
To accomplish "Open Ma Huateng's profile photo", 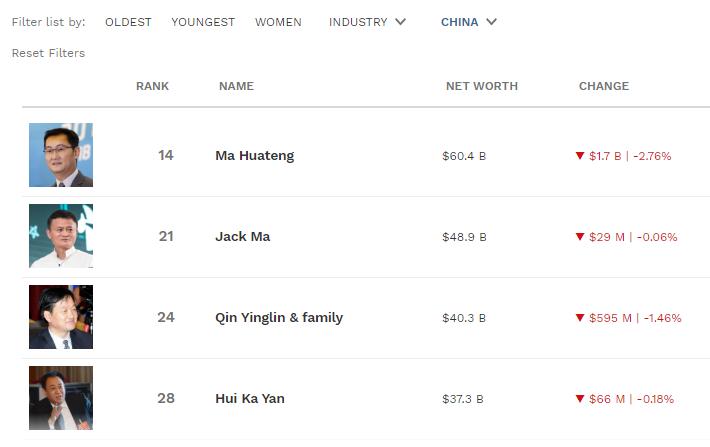I will [x=61, y=155].
